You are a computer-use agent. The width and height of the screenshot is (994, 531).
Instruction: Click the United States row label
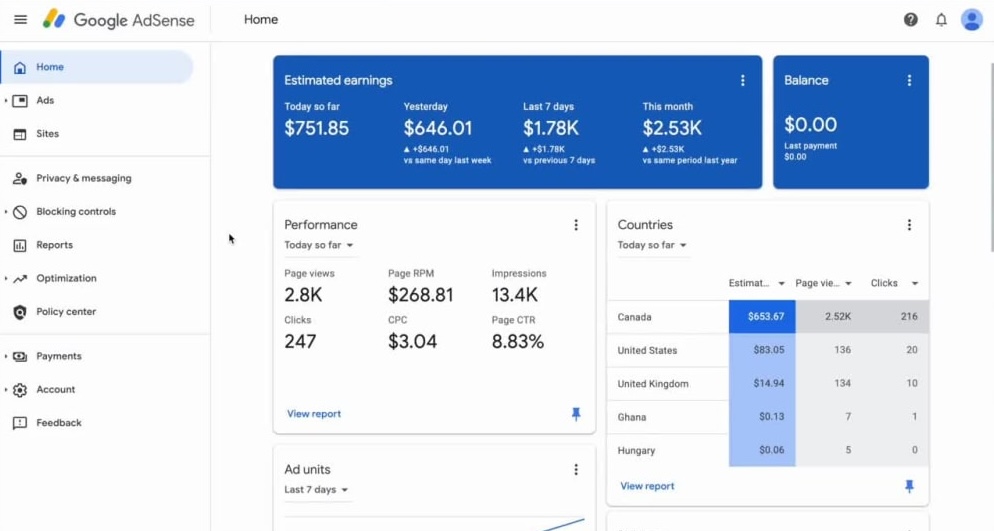647,350
